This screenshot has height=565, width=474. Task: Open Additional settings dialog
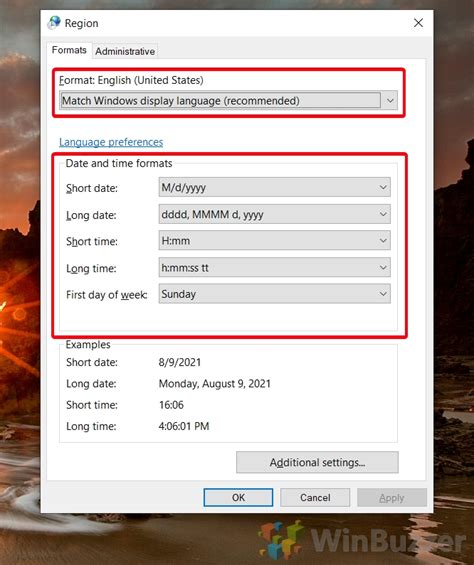click(x=317, y=462)
